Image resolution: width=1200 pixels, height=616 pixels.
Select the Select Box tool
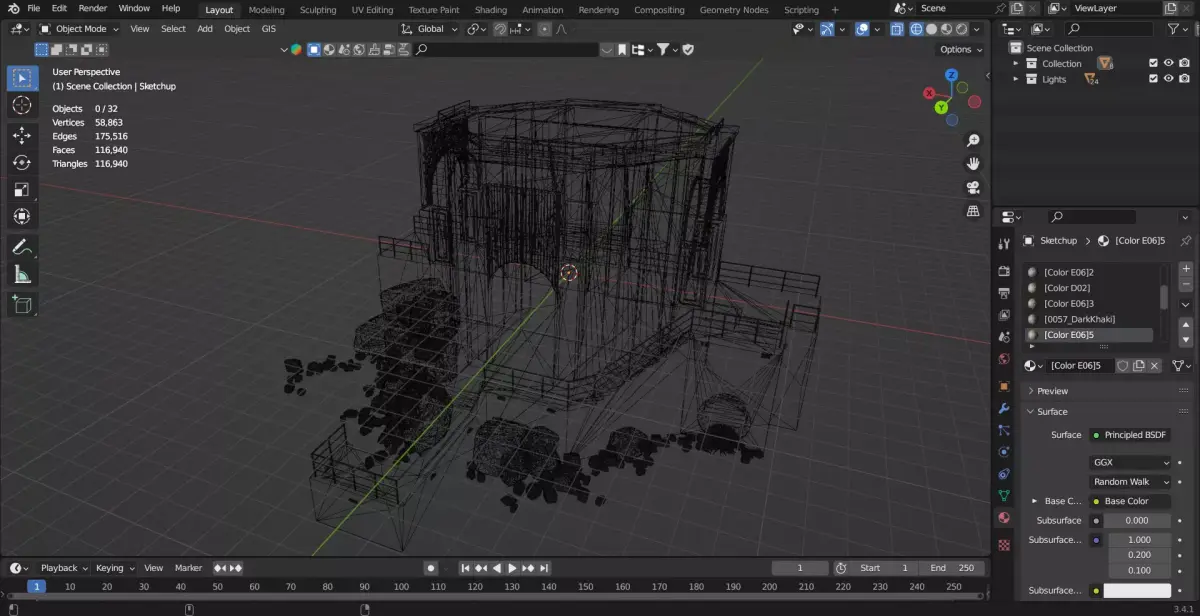22,78
